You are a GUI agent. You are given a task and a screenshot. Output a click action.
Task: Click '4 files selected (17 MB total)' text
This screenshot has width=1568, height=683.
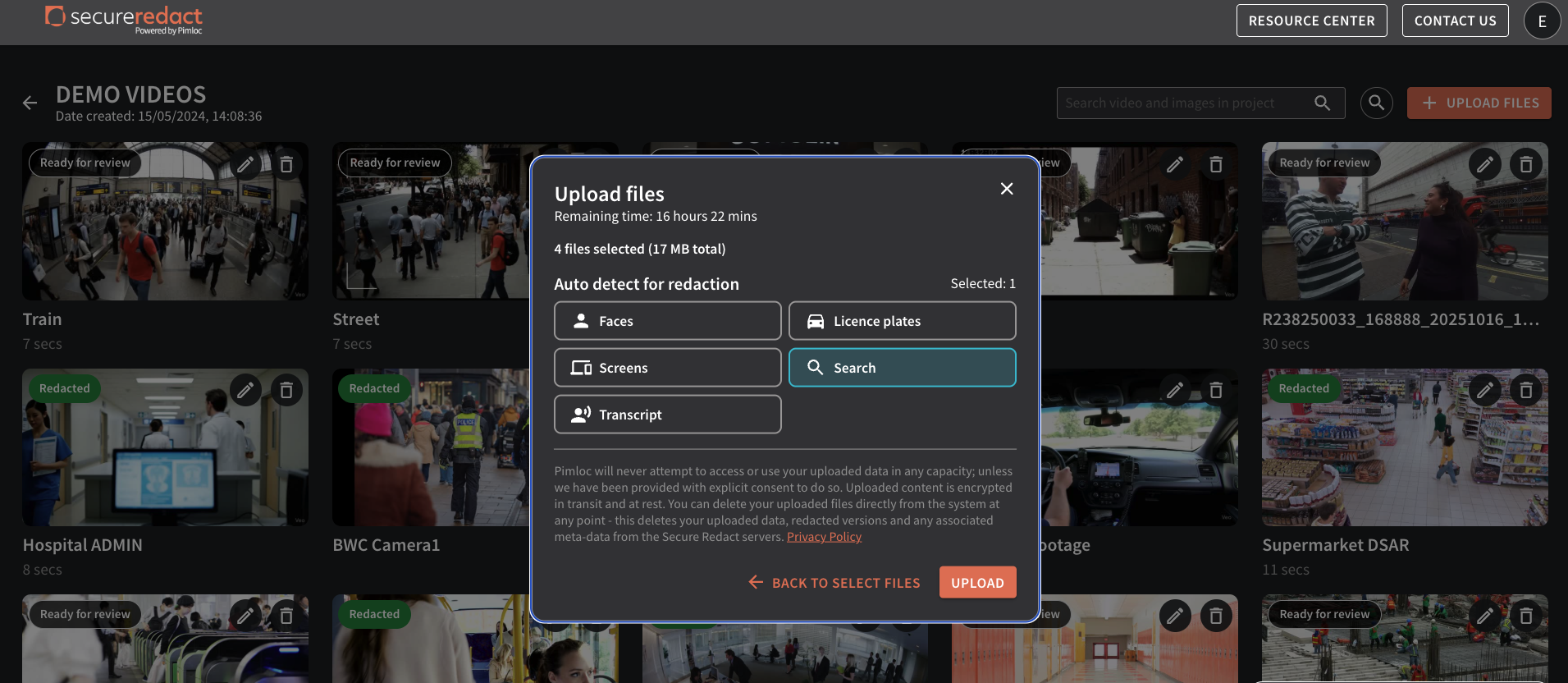[640, 249]
